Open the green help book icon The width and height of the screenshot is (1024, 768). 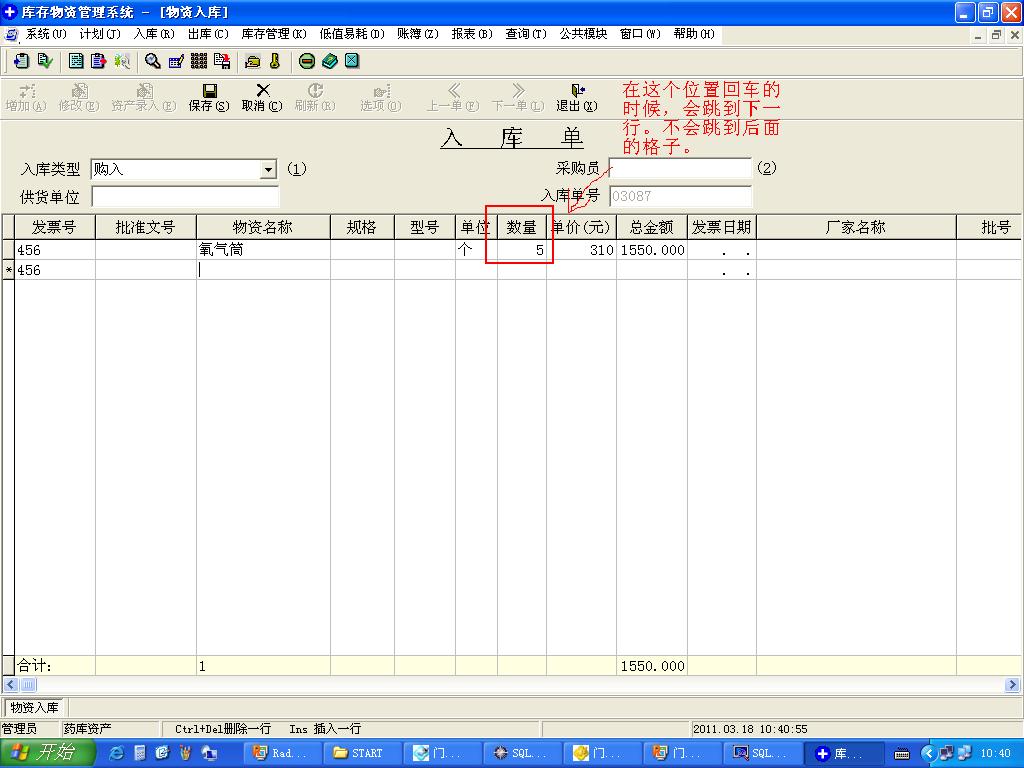click(x=329, y=61)
